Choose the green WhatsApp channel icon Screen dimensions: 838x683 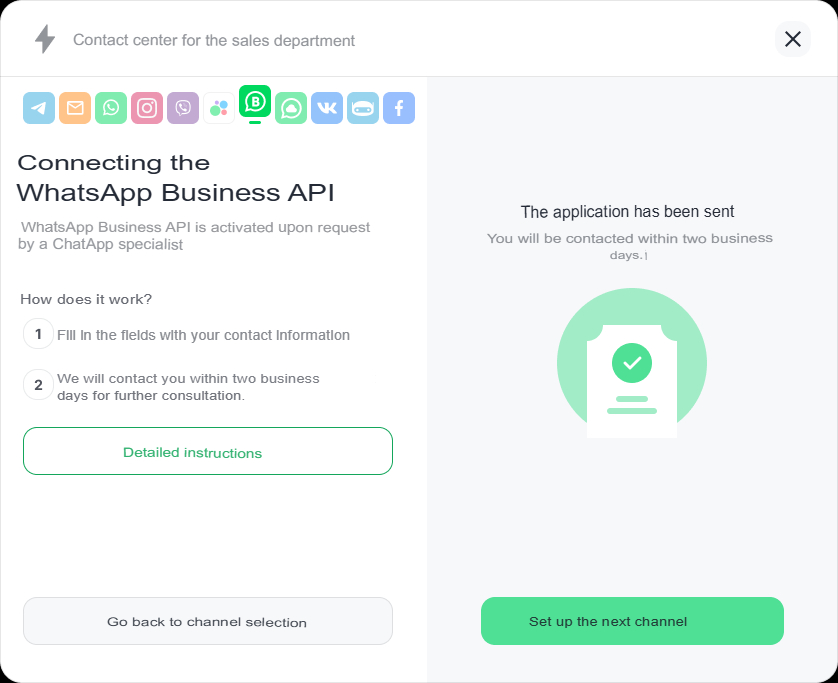111,108
